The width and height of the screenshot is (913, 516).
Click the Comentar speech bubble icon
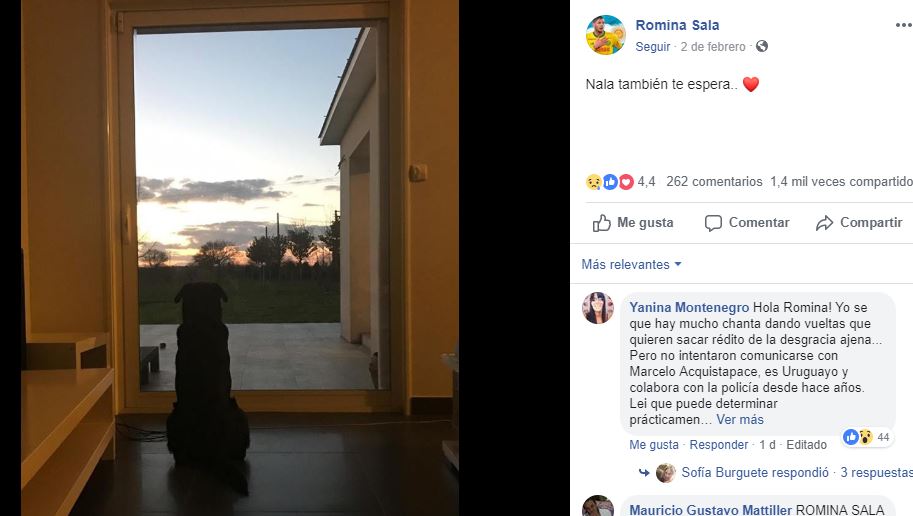click(x=713, y=223)
